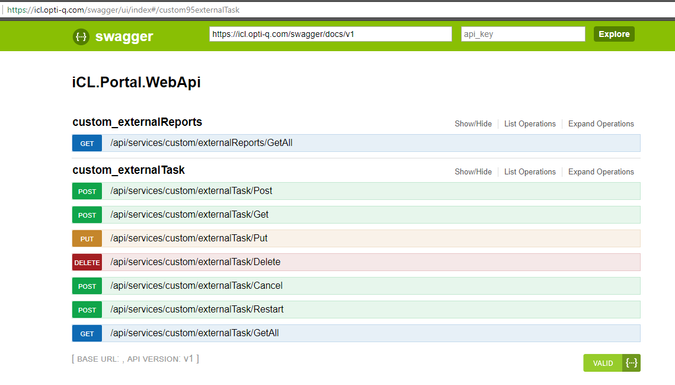Expand the custom_externalReports section heading
The height and width of the screenshot is (385, 675).
click(137, 122)
